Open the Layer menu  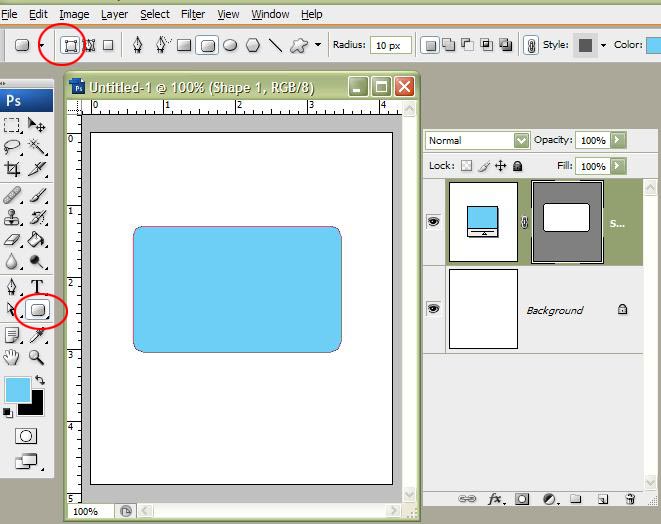click(114, 15)
